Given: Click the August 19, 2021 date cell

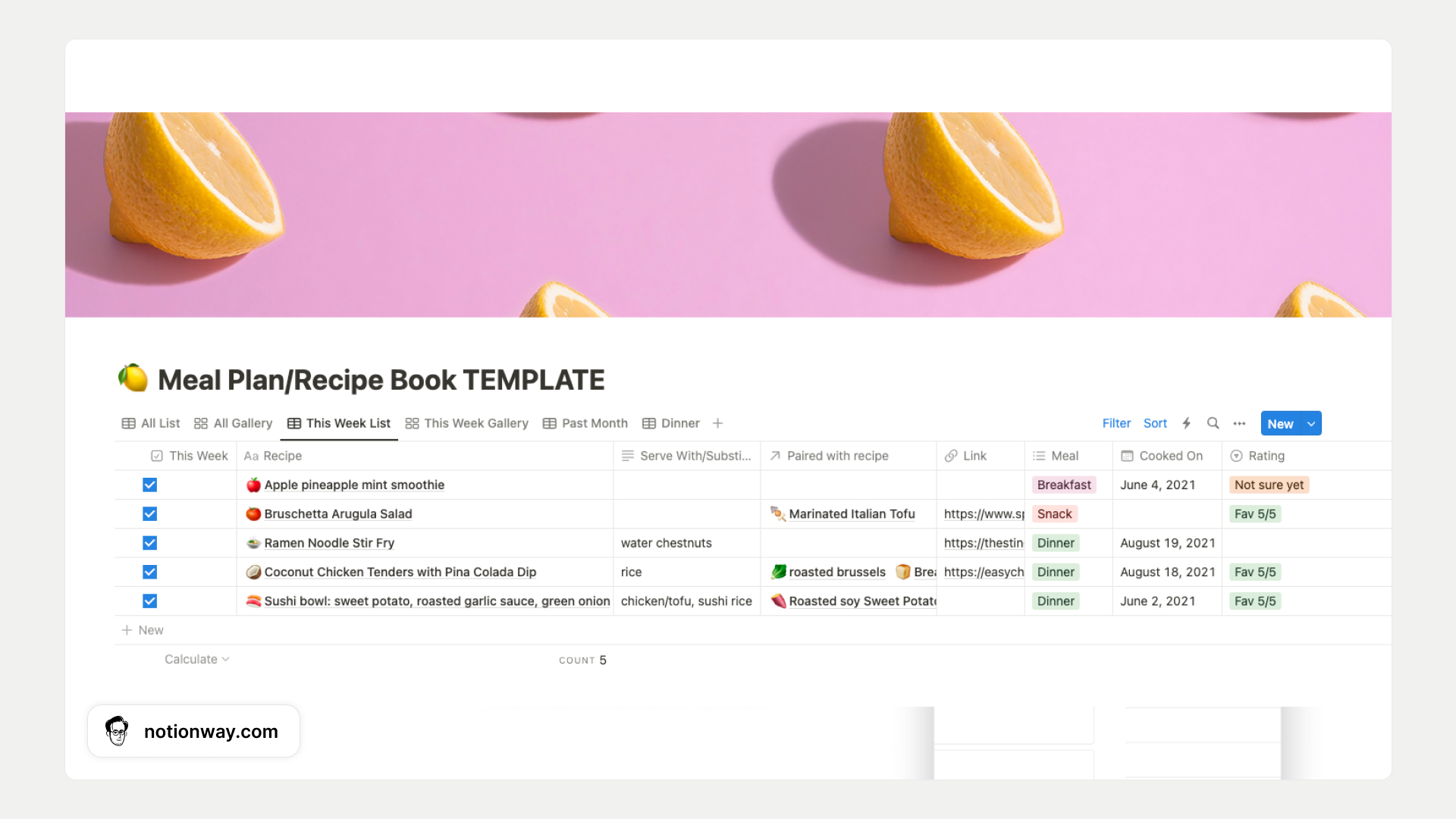Looking at the screenshot, I should pos(1167,543).
